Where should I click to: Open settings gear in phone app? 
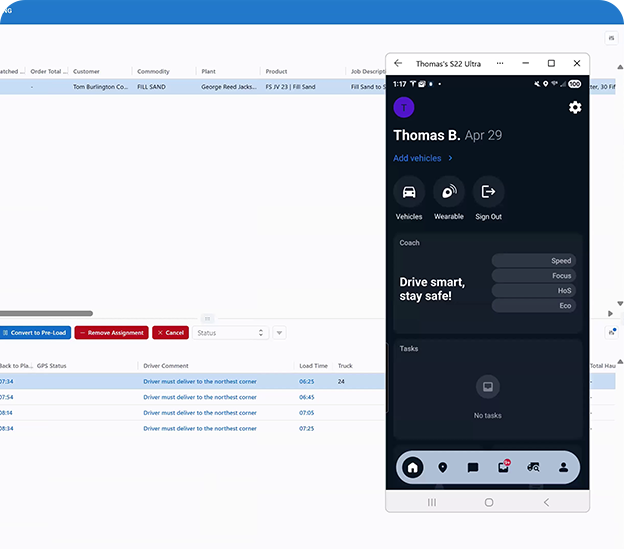[575, 107]
